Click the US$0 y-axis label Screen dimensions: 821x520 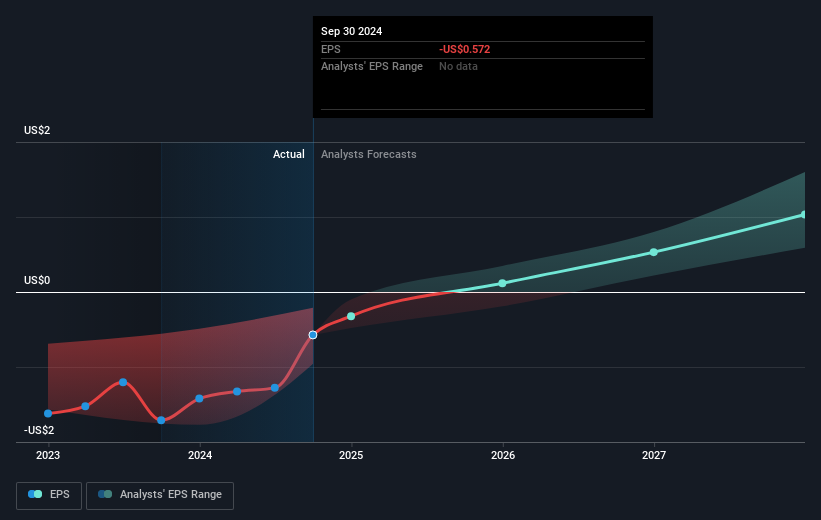[37, 280]
